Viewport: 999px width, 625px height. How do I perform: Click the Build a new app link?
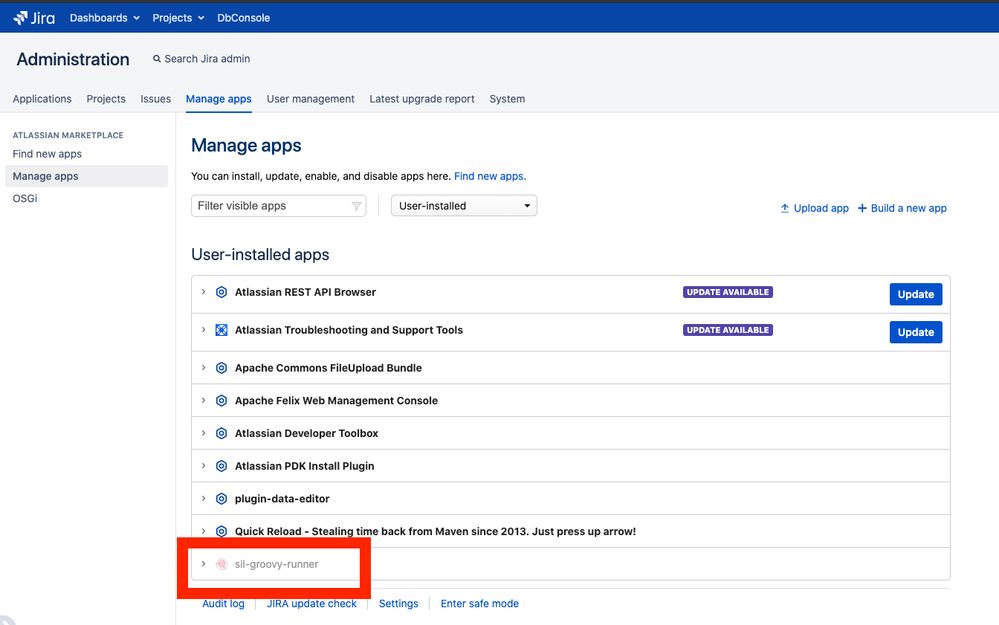(x=909, y=208)
